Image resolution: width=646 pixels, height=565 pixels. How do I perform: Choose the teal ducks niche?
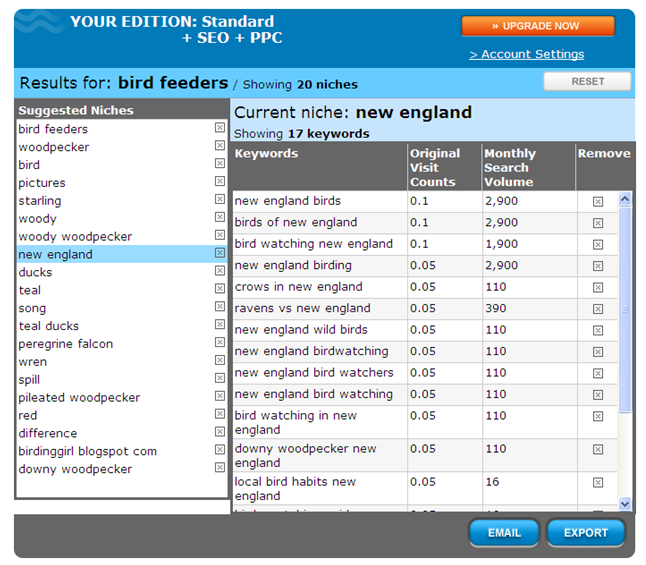tap(49, 326)
